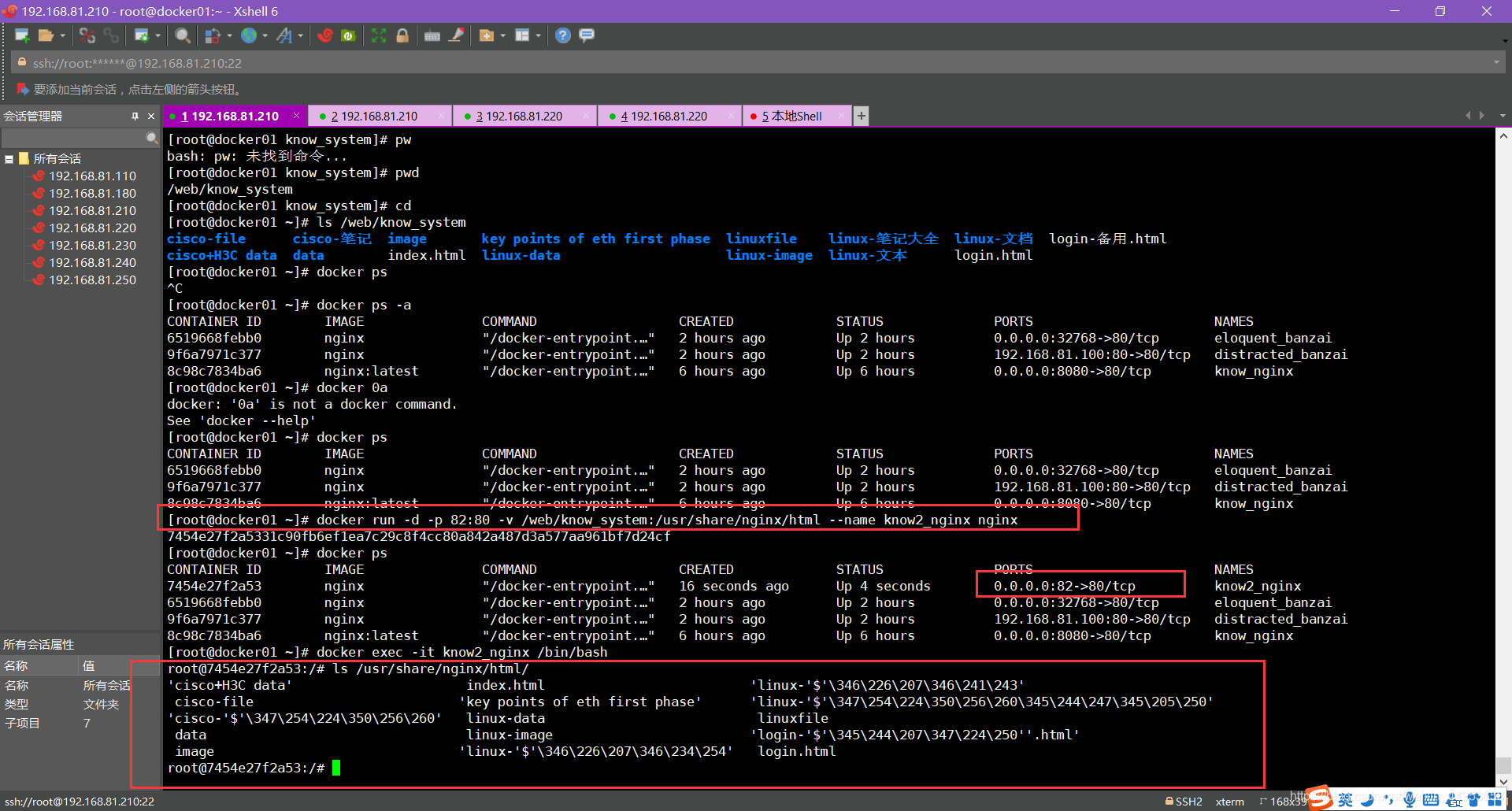This screenshot has width=1512, height=811.
Task: Click the padlock lock-screen icon
Action: click(x=402, y=35)
